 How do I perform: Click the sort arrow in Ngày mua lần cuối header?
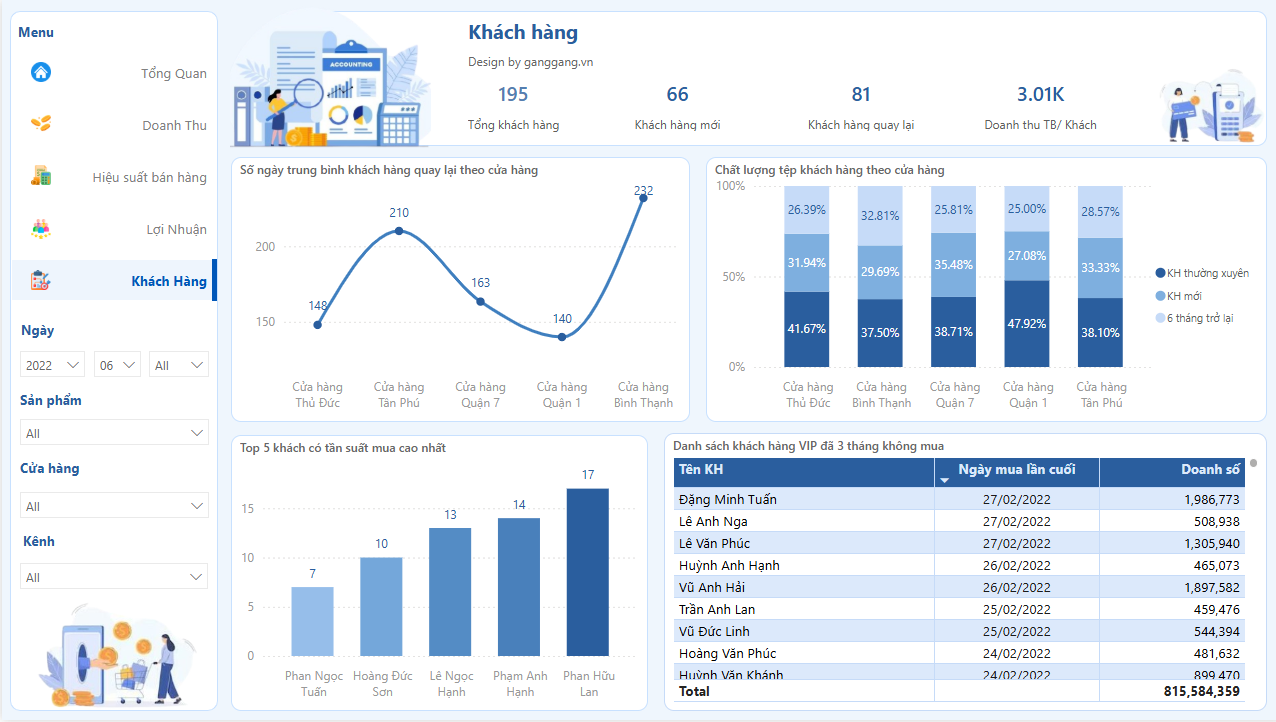coord(945,481)
